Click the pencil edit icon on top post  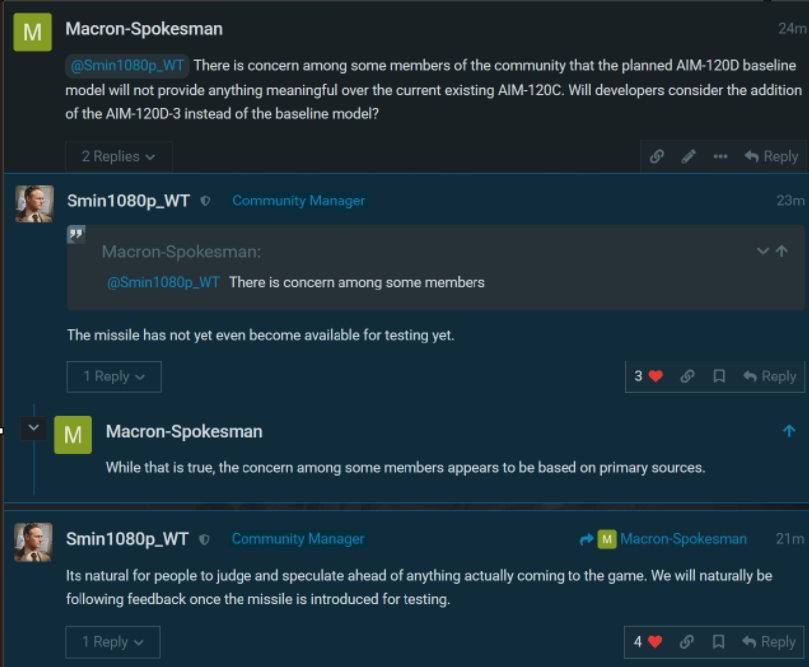688,156
